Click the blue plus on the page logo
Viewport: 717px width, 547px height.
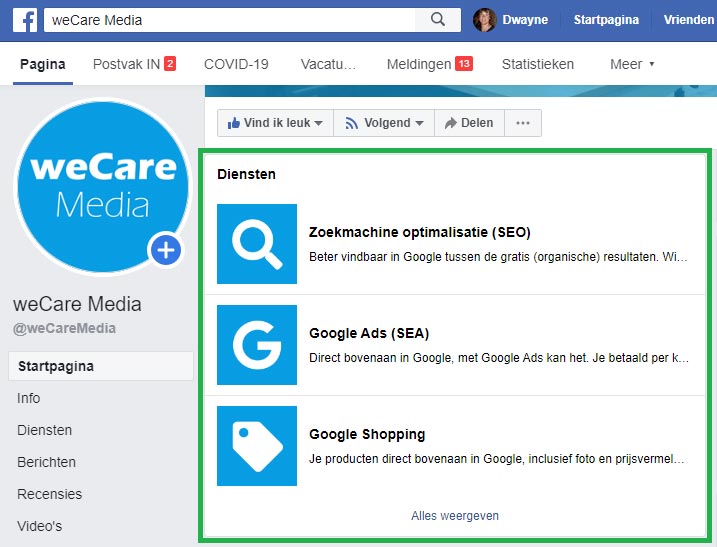166,250
